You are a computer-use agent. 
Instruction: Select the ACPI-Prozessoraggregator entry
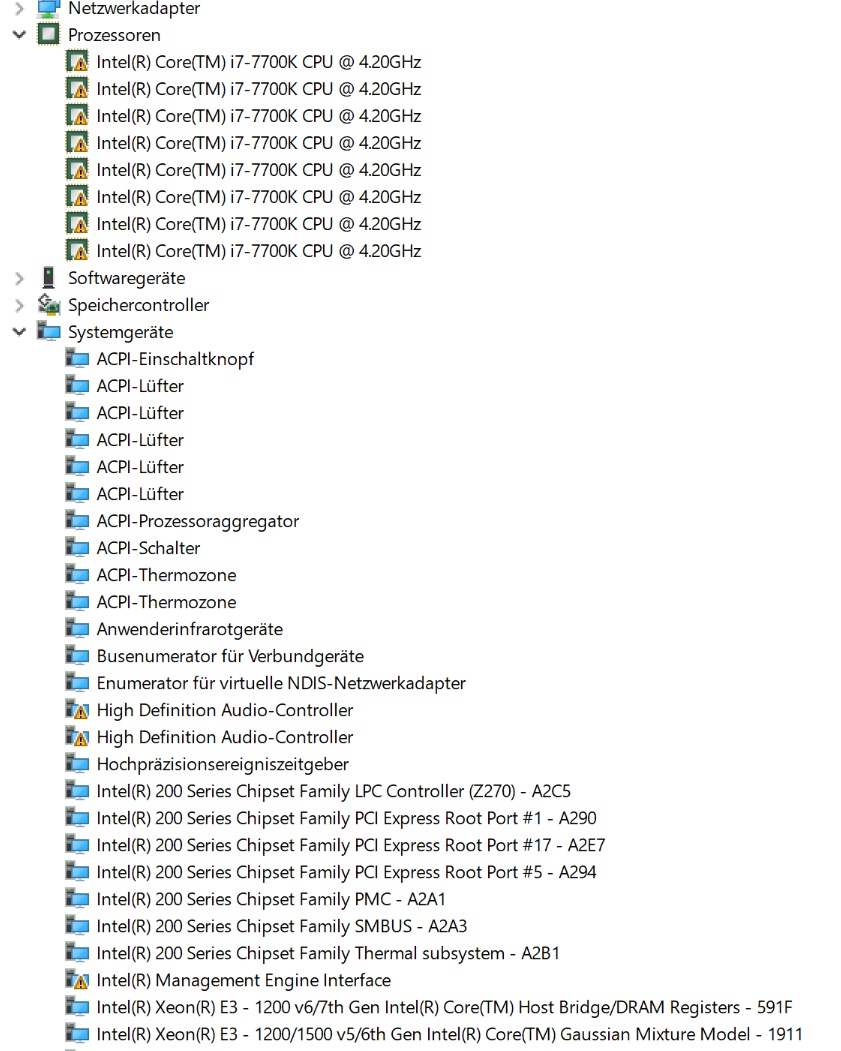198,521
